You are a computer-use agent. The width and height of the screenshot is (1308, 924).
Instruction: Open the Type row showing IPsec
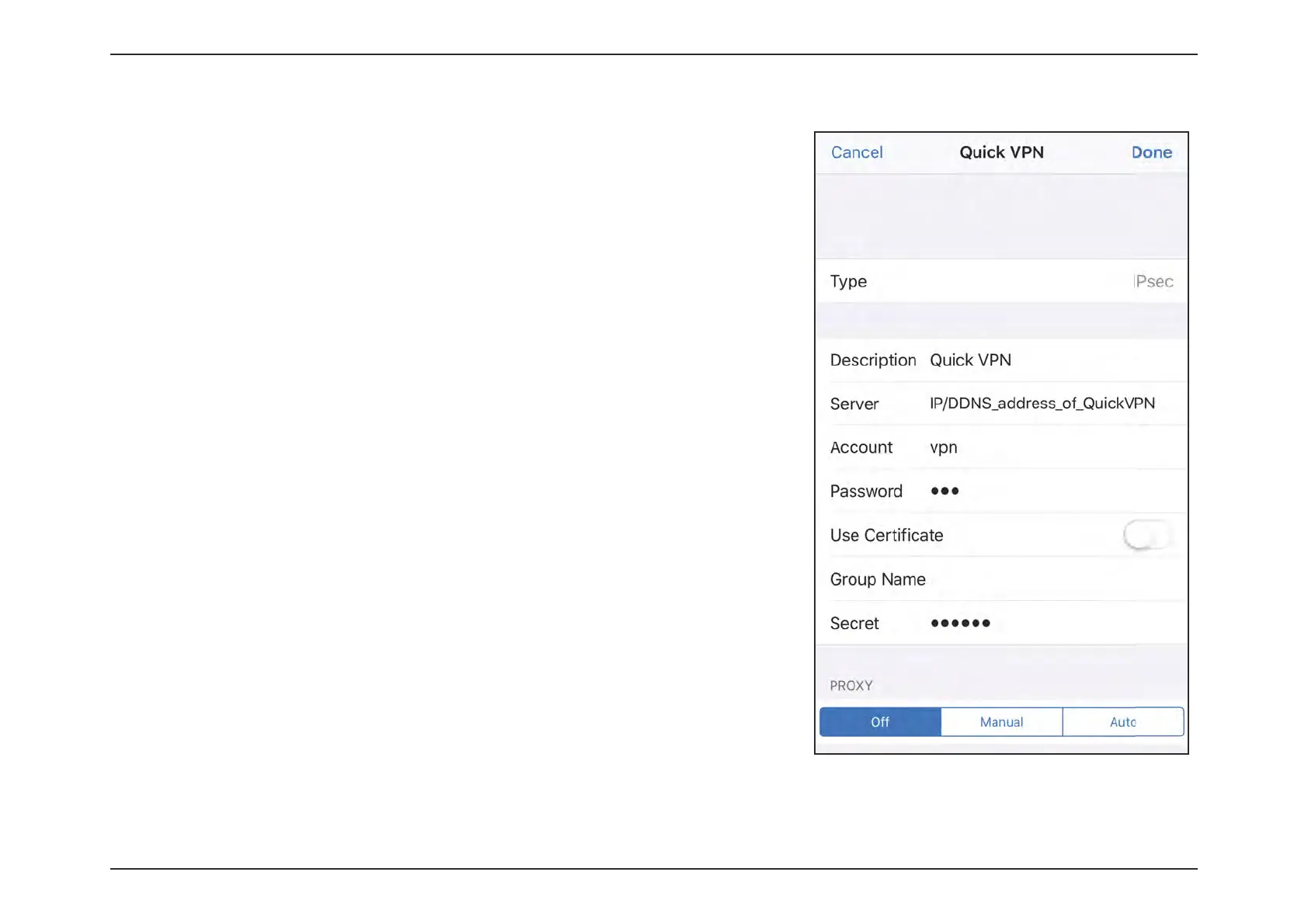(x=1001, y=281)
